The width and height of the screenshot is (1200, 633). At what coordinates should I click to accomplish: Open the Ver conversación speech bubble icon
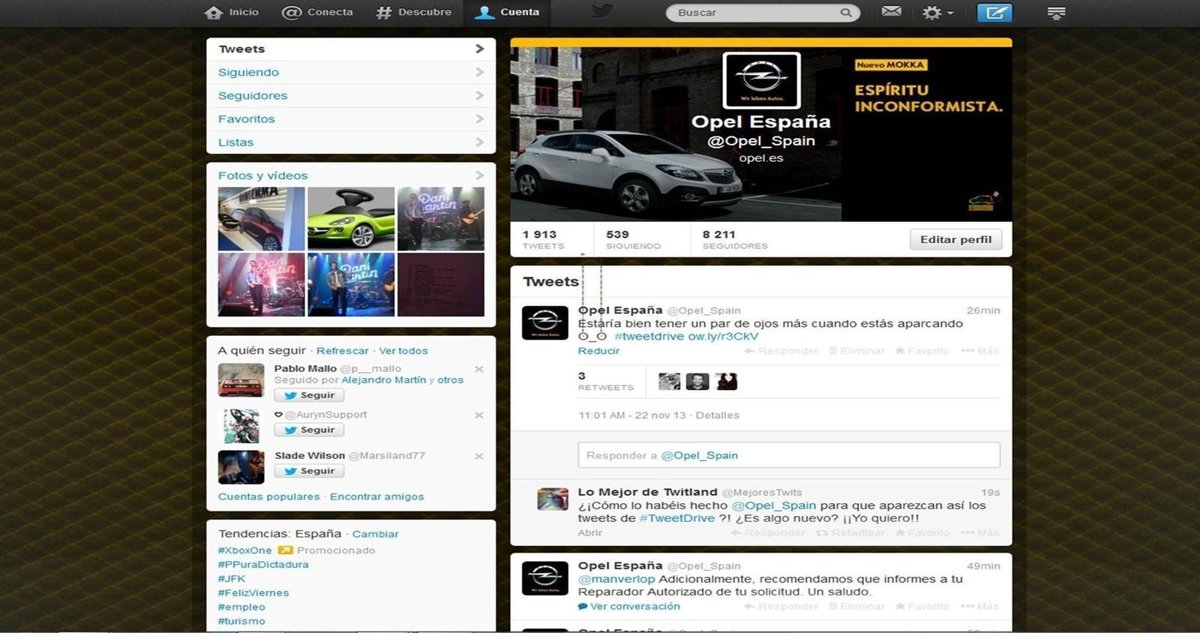(583, 607)
